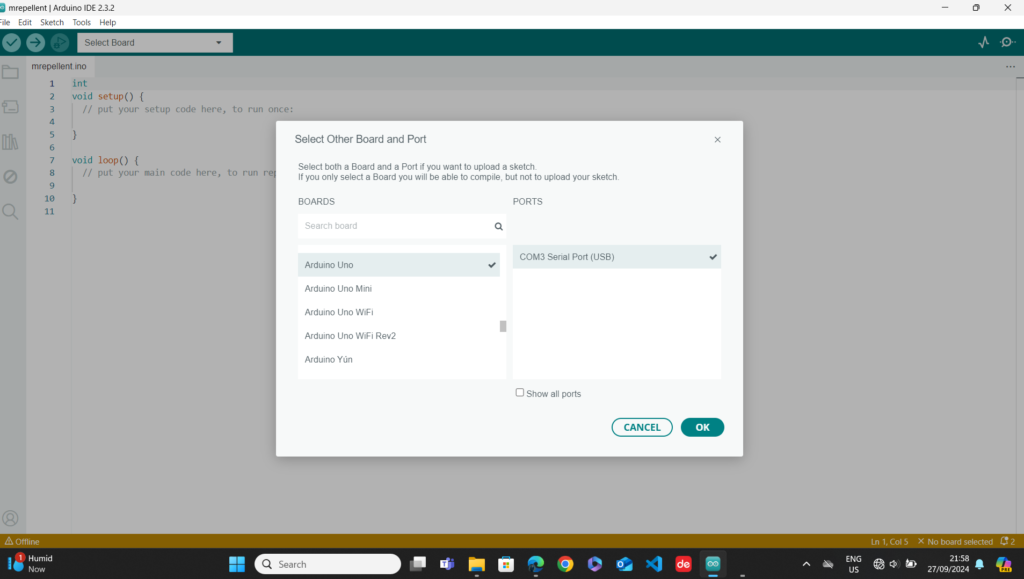The height and width of the screenshot is (579, 1024).
Task: Open the weather widget showing Humid
Action: click(30, 564)
